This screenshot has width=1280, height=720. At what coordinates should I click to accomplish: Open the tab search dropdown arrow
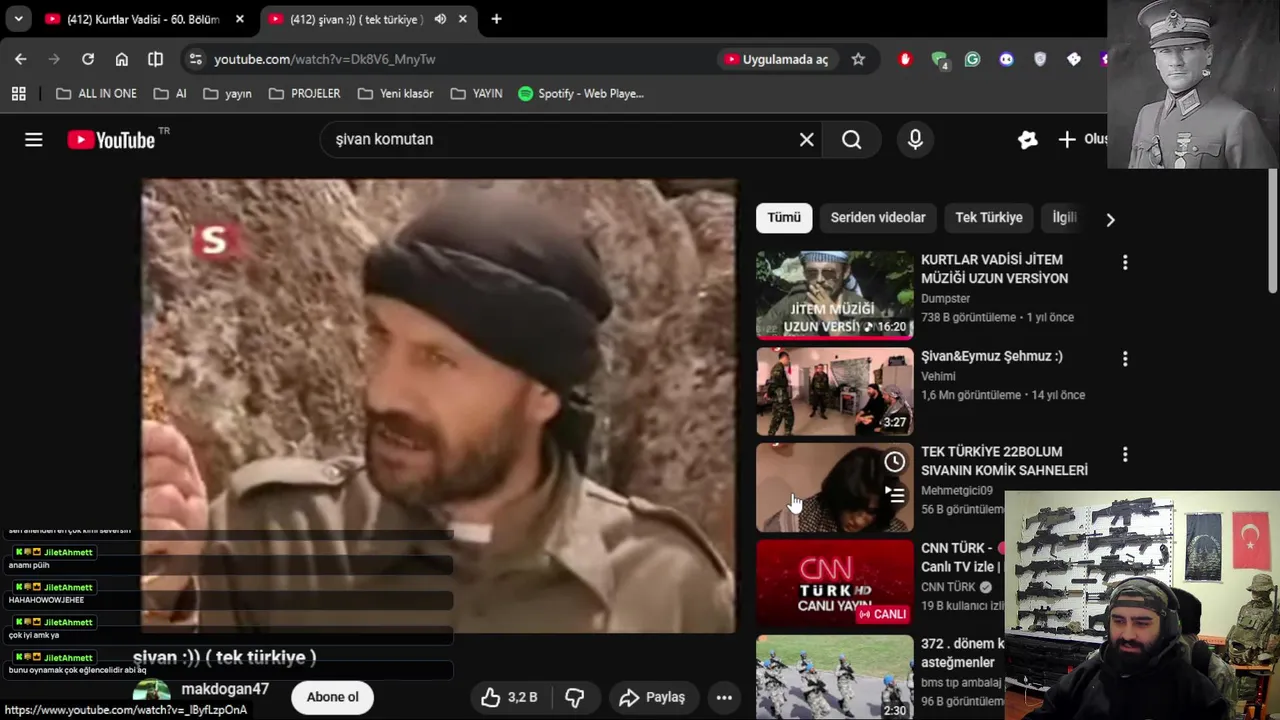pos(18,19)
